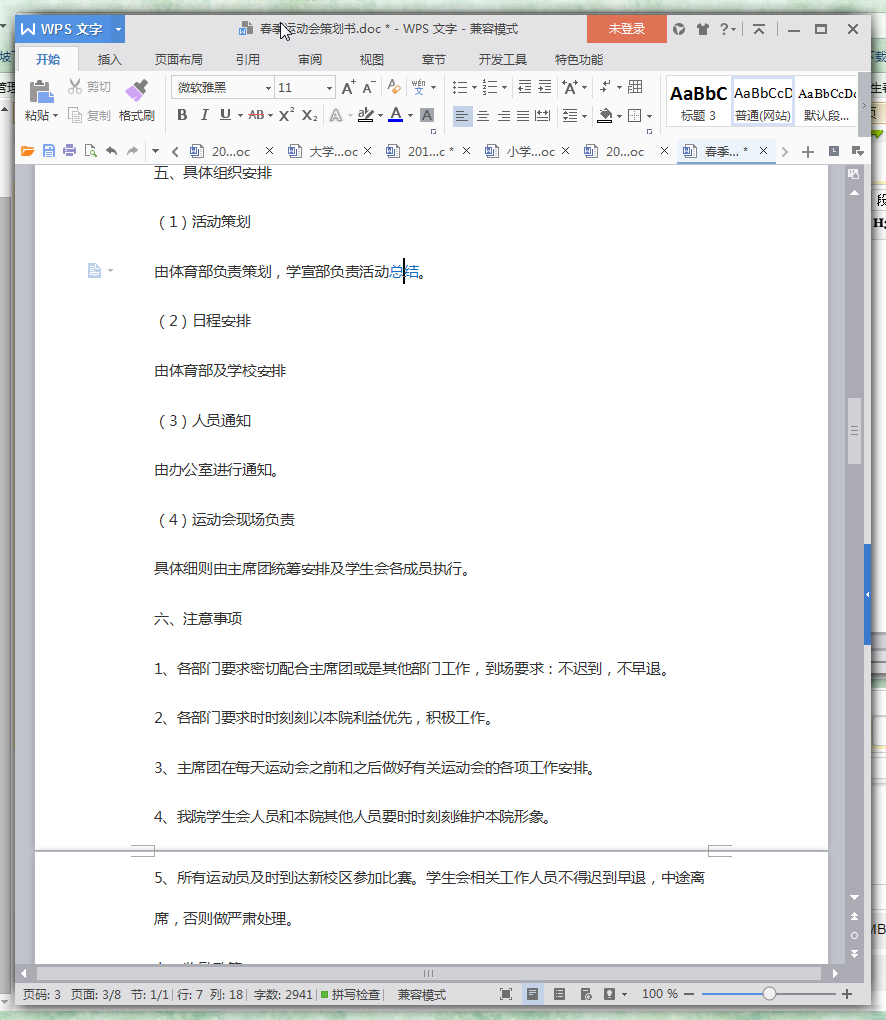
Task: Click the 未登录 (not logged in) button
Action: [x=626, y=29]
